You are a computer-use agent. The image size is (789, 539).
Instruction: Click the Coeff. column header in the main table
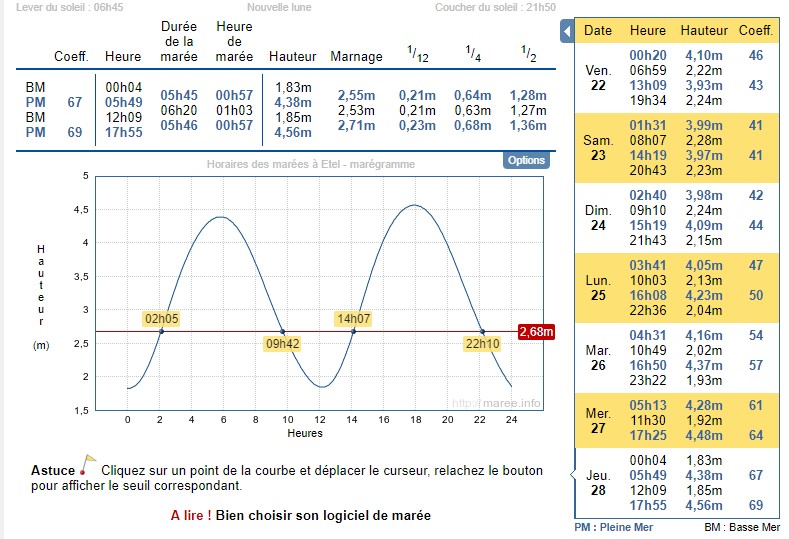tap(71, 56)
